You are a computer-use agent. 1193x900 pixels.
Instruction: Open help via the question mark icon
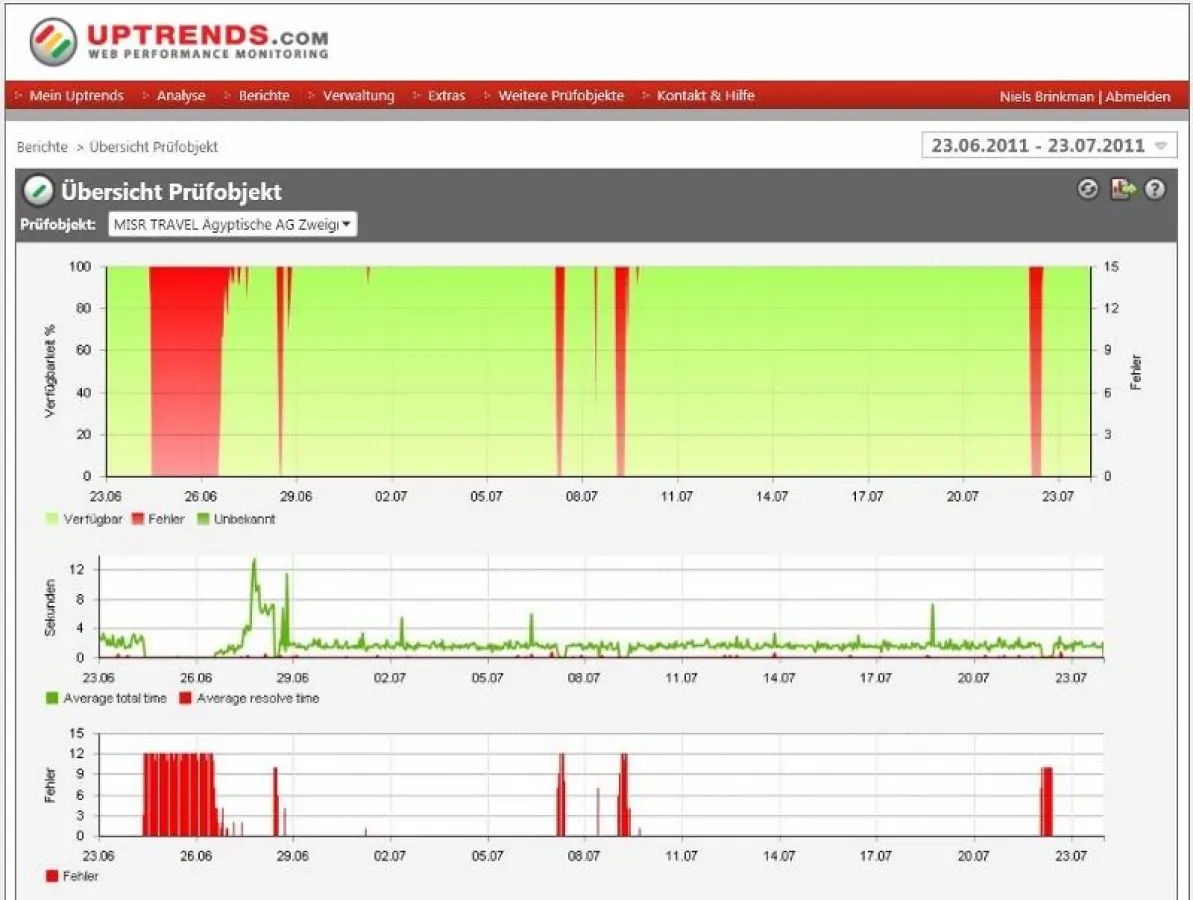pyautogui.click(x=1155, y=190)
